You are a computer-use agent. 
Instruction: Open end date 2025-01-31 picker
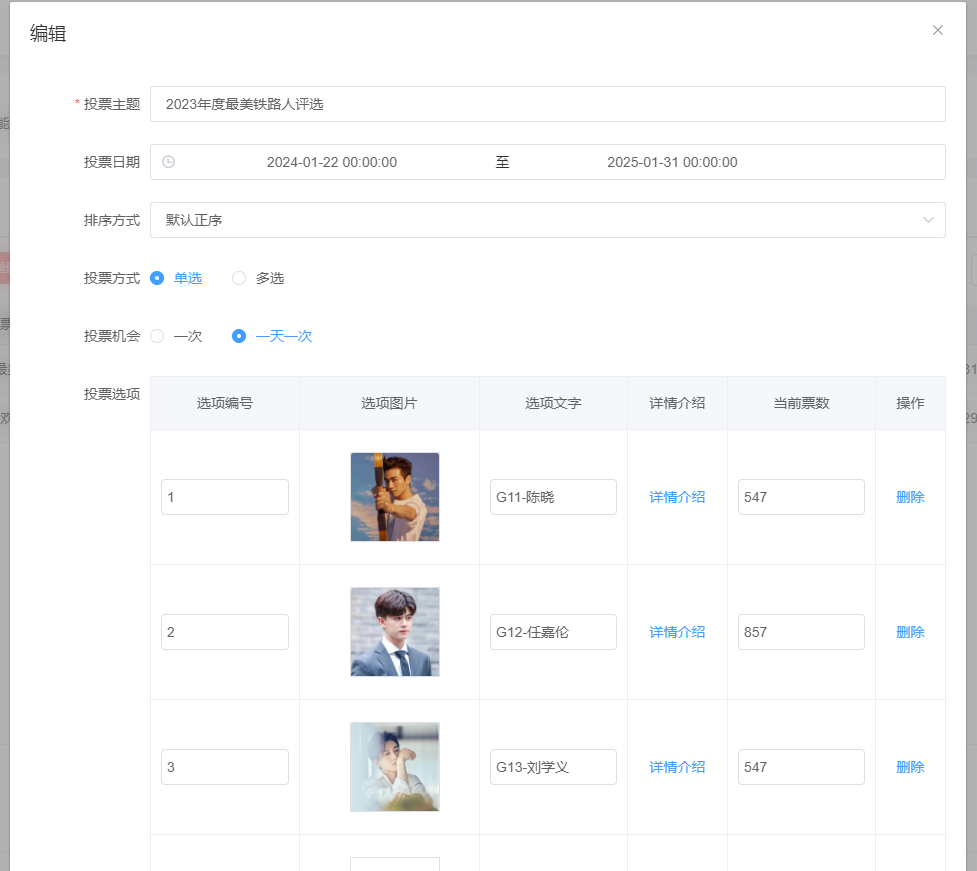pos(672,163)
